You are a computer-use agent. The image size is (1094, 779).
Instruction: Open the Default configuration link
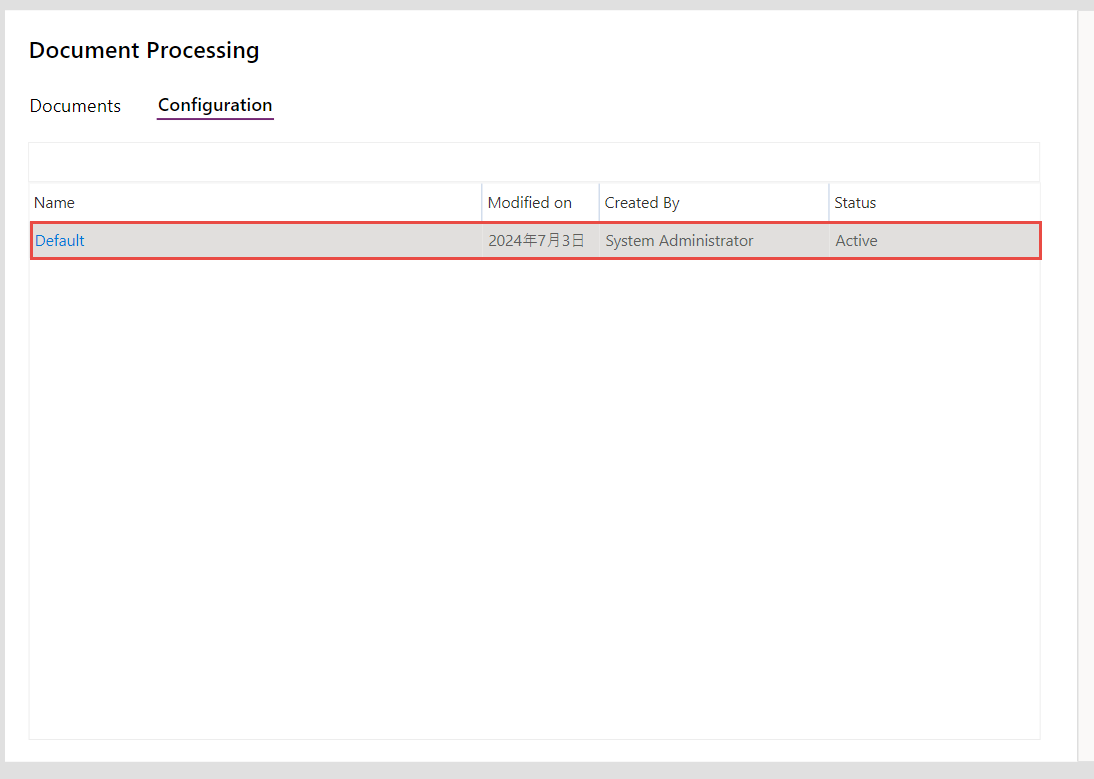pyautogui.click(x=60, y=241)
